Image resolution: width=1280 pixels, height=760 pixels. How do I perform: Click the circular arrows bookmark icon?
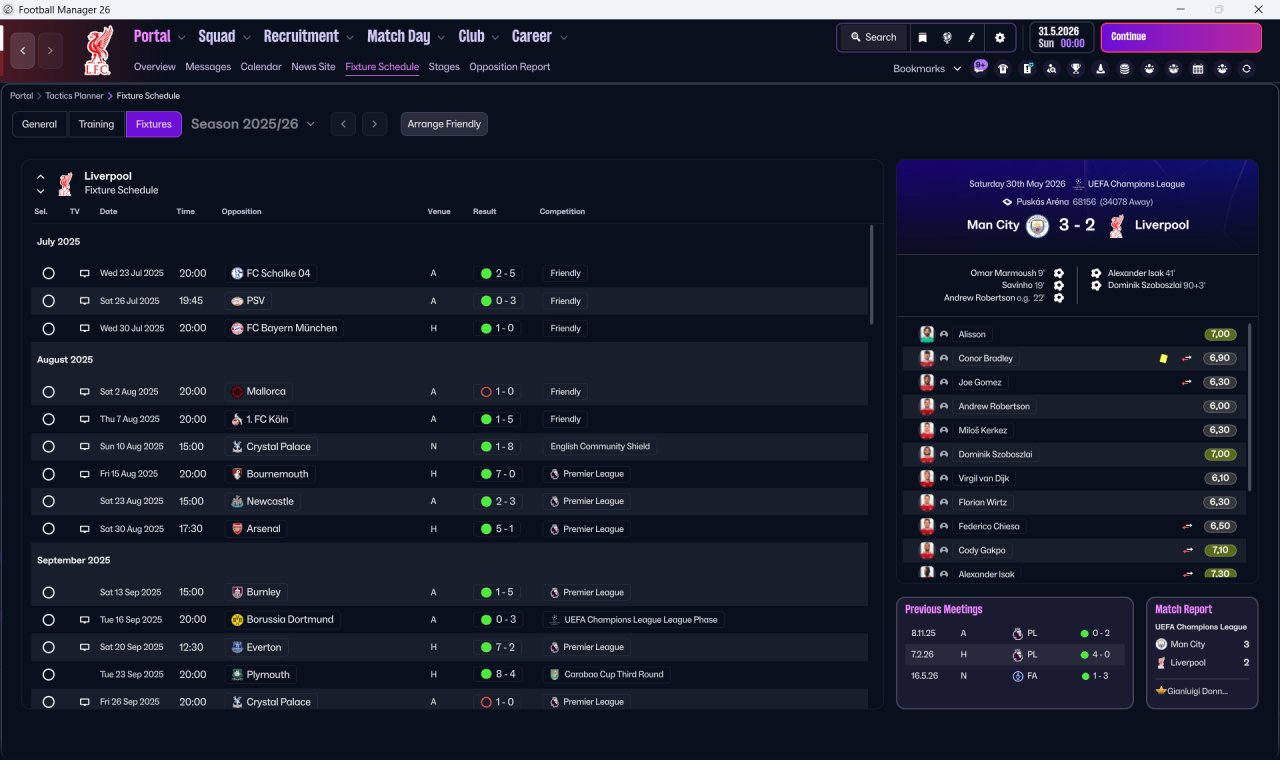coord(1246,69)
